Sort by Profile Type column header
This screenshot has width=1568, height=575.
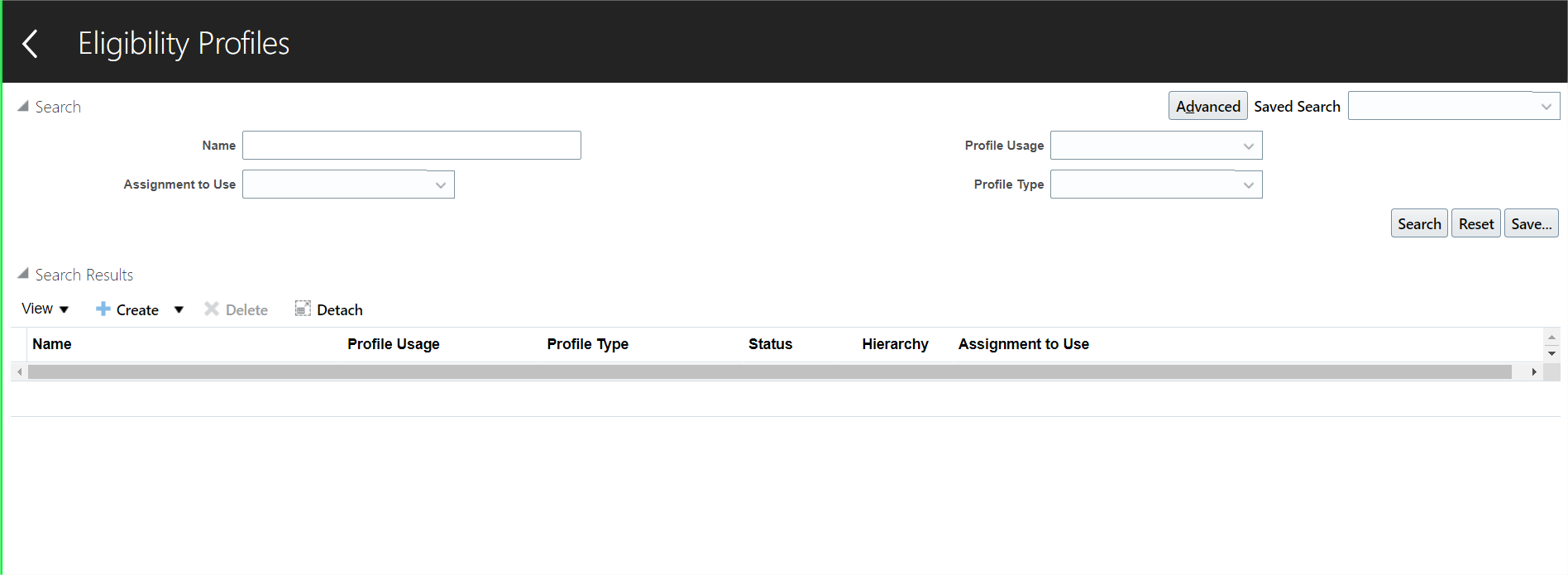tap(588, 344)
